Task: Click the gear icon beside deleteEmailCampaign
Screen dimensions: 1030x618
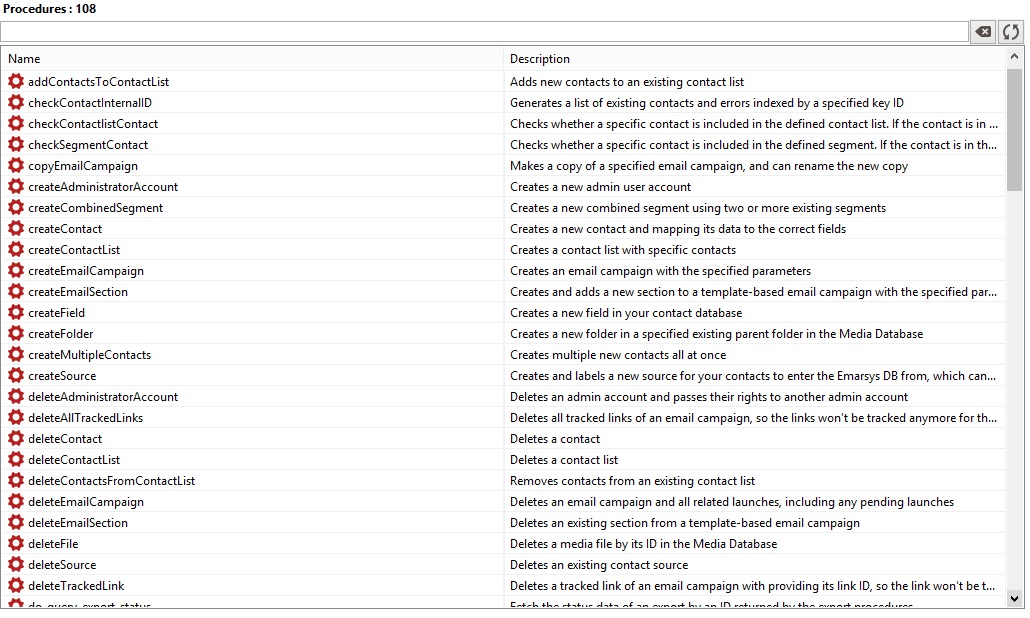Action: [x=16, y=502]
